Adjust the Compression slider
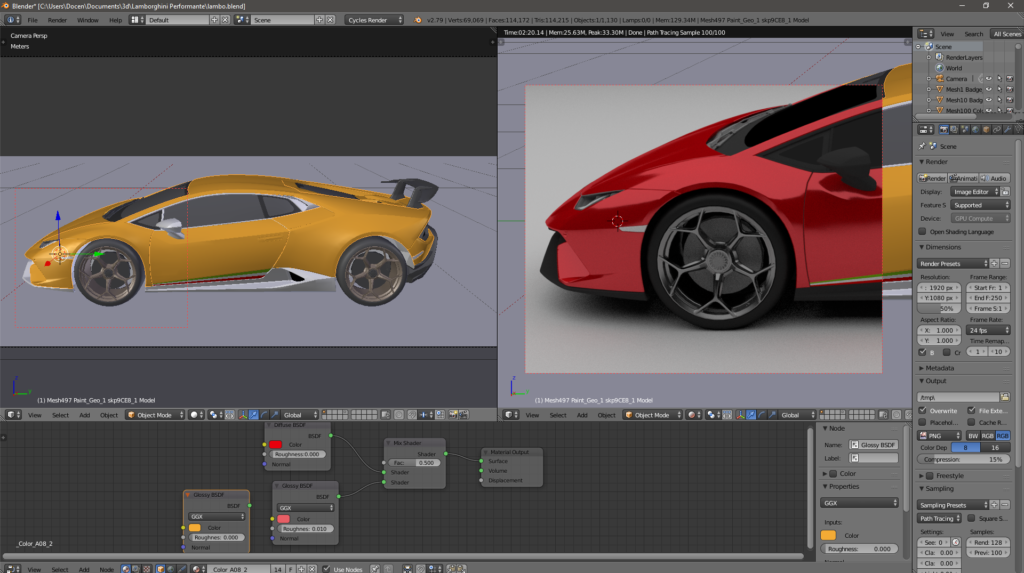Image resolution: width=1024 pixels, height=573 pixels. tap(964, 459)
